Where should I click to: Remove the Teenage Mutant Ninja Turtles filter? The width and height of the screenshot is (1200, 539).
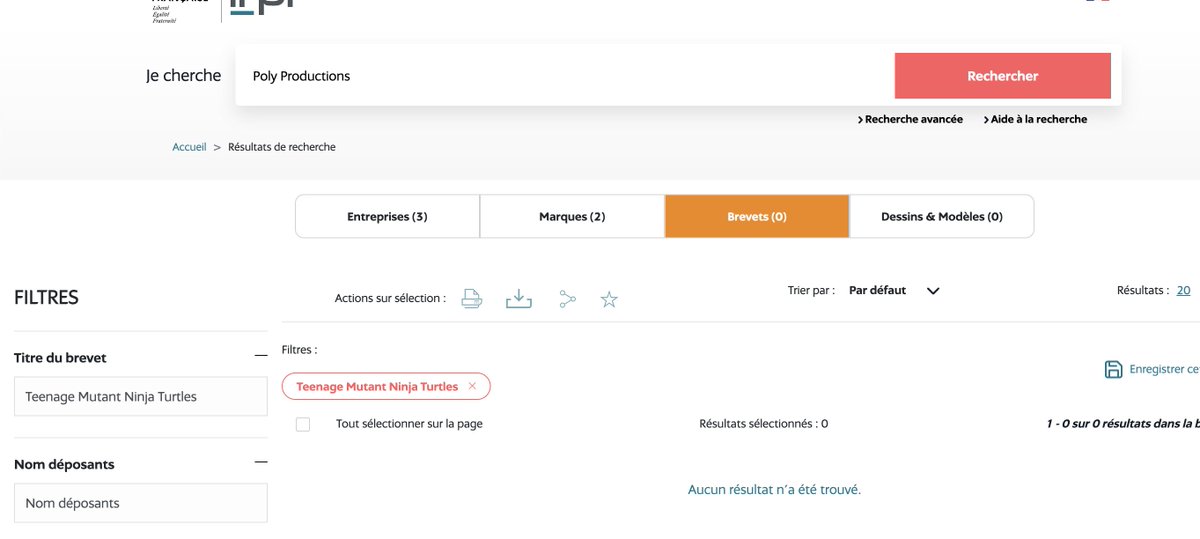point(472,386)
